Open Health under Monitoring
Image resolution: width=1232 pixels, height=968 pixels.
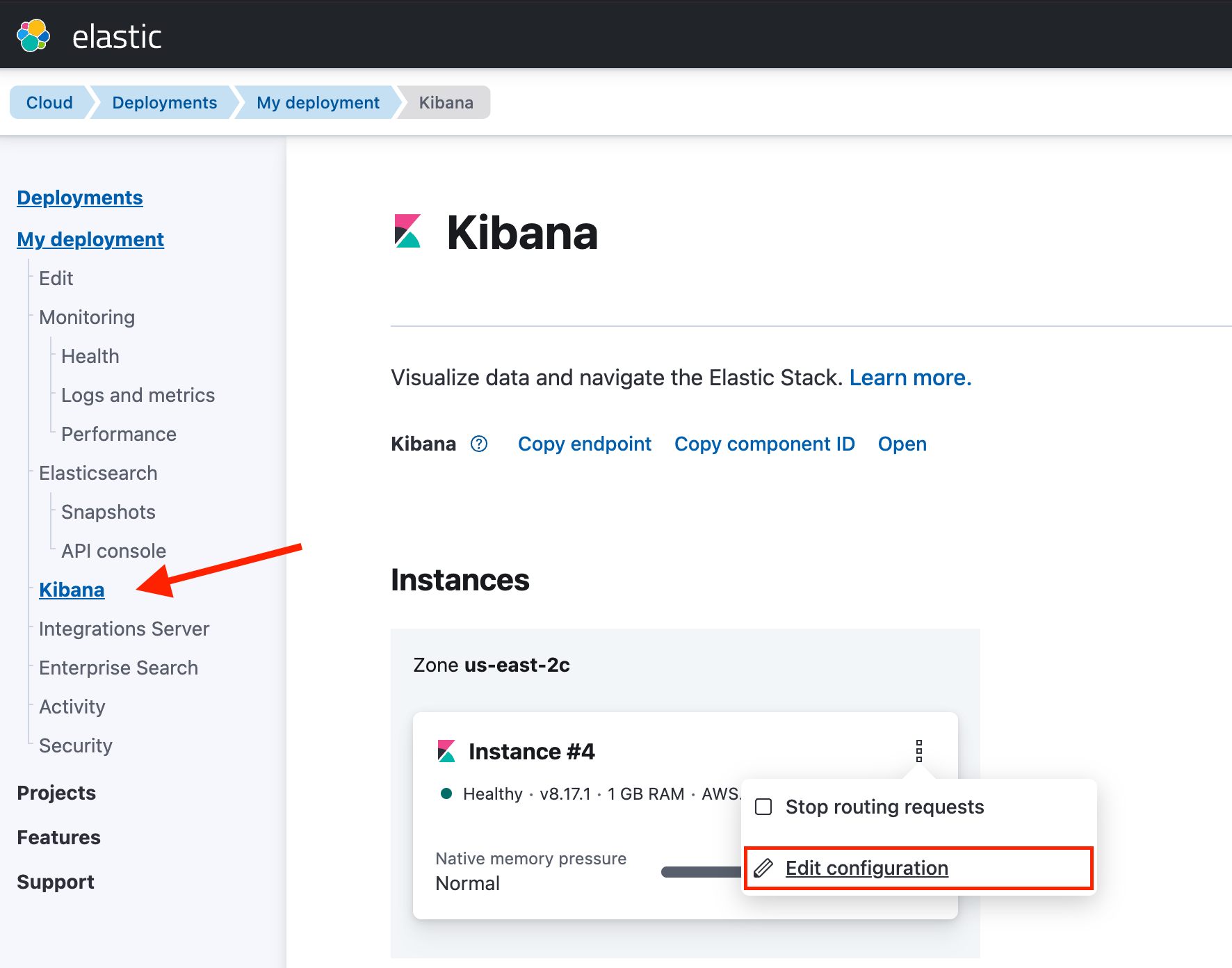[90, 356]
